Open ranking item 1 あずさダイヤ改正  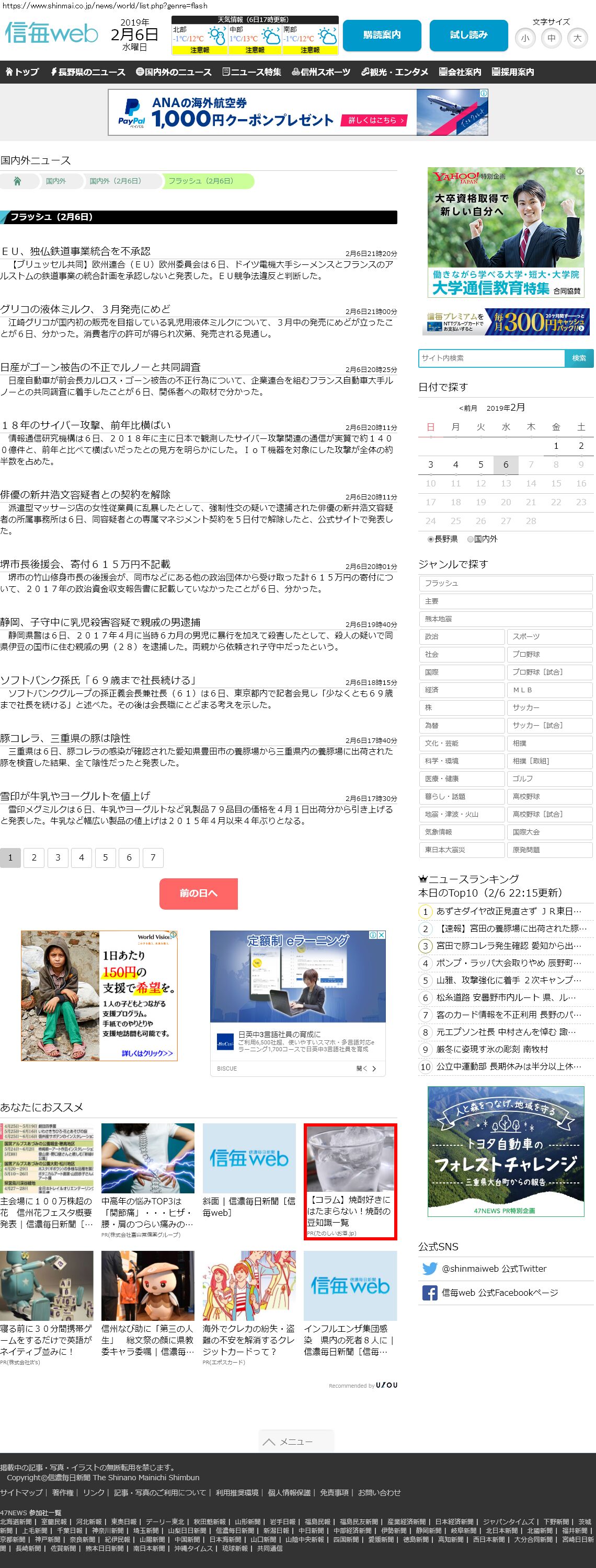[509, 911]
